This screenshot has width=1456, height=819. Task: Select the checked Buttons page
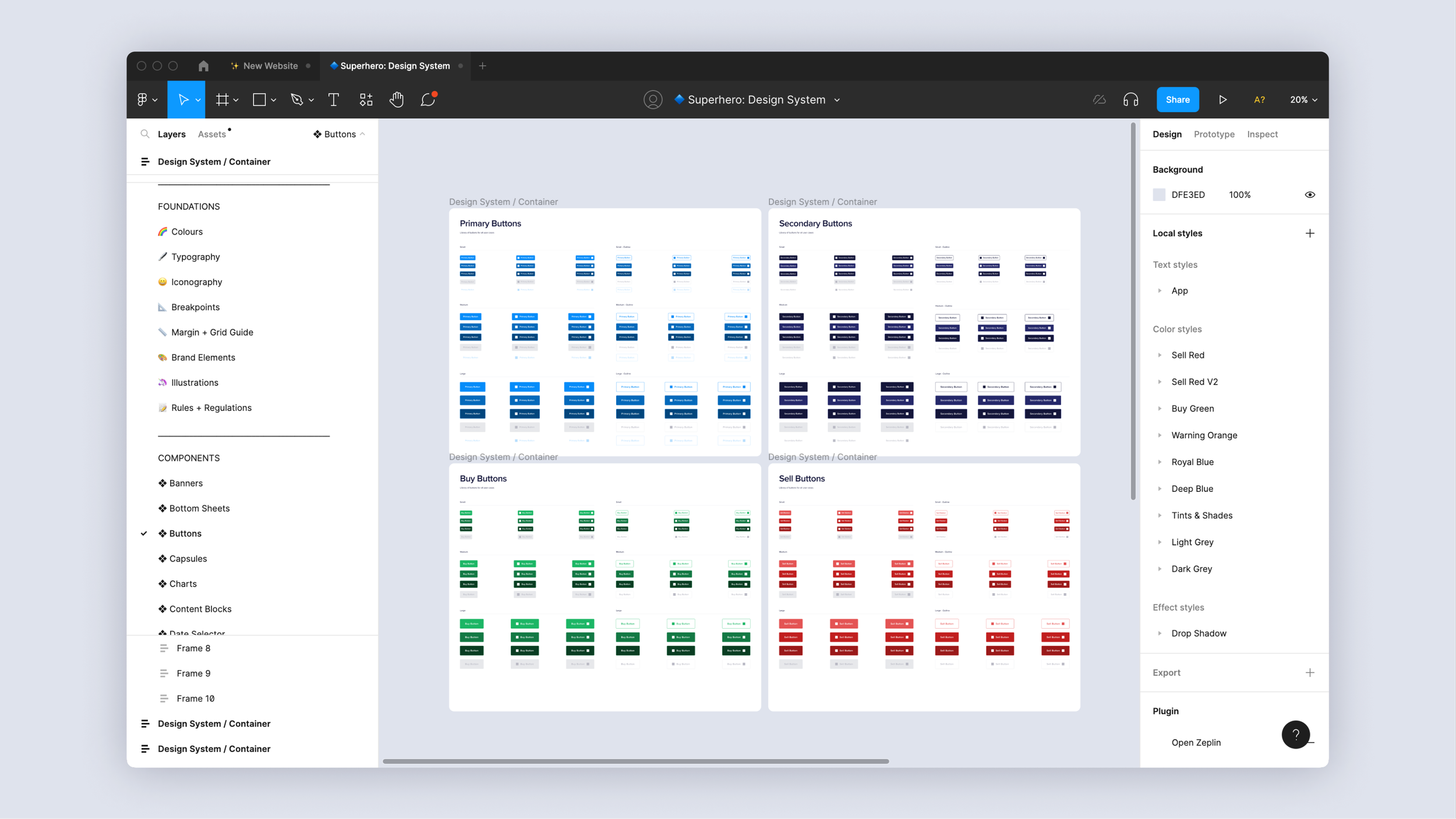point(185,533)
